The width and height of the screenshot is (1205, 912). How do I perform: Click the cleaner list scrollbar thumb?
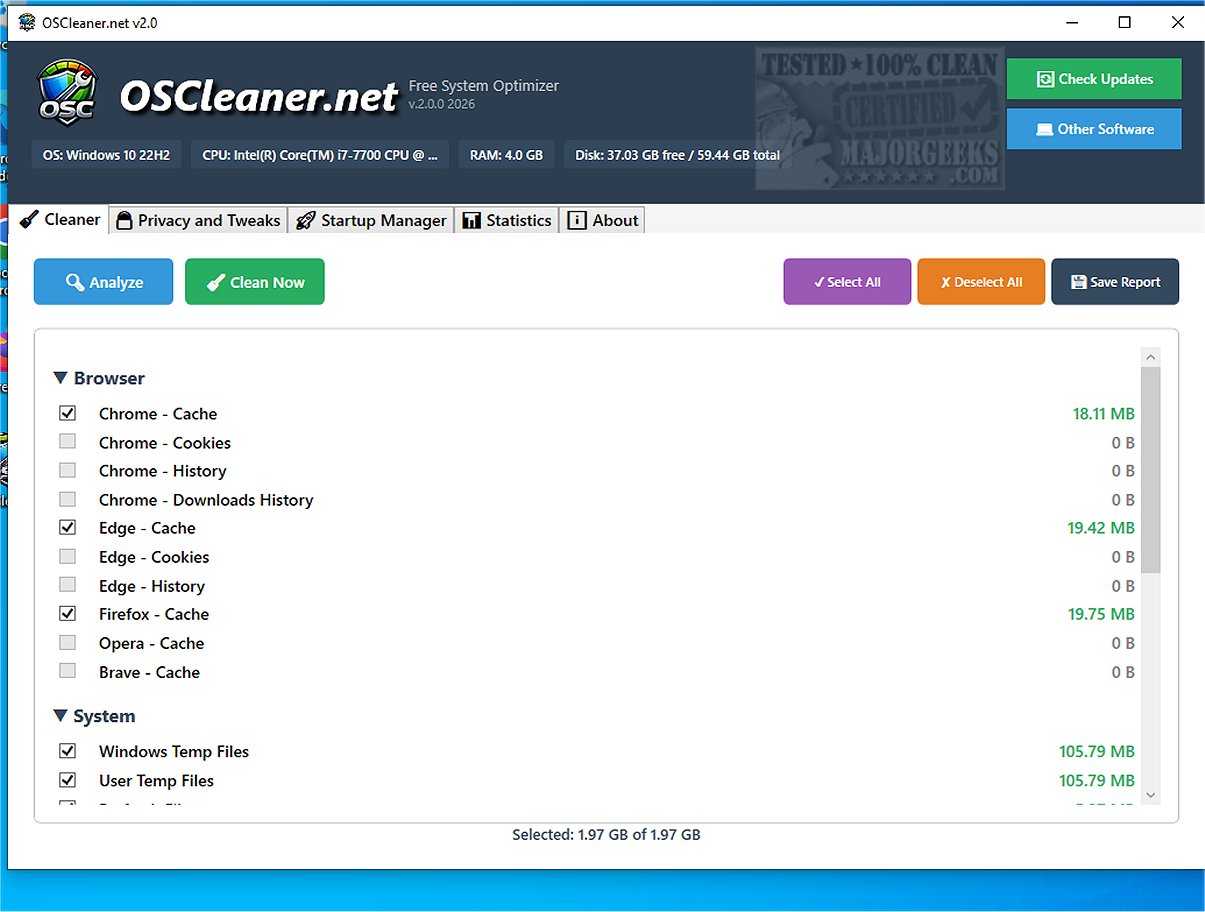pos(1151,470)
